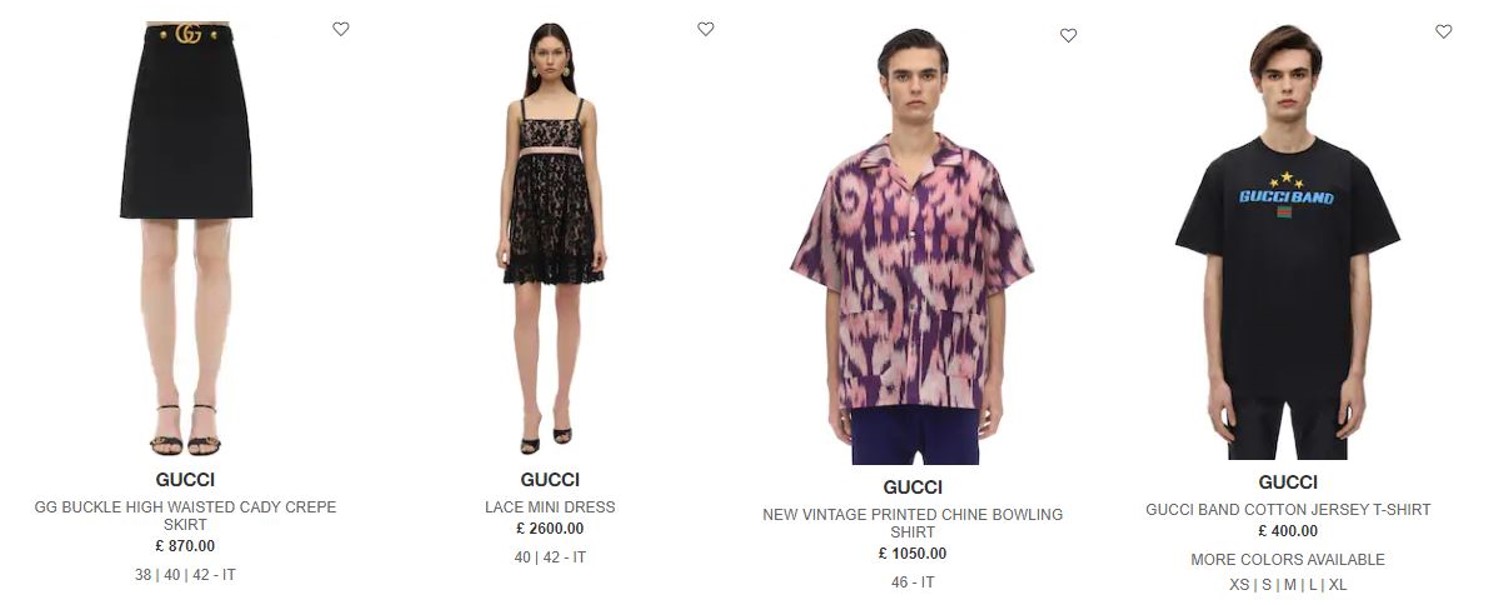Click Gucci brand label under T-shirt
Image resolution: width=1504 pixels, height=605 pixels.
click(x=1288, y=482)
